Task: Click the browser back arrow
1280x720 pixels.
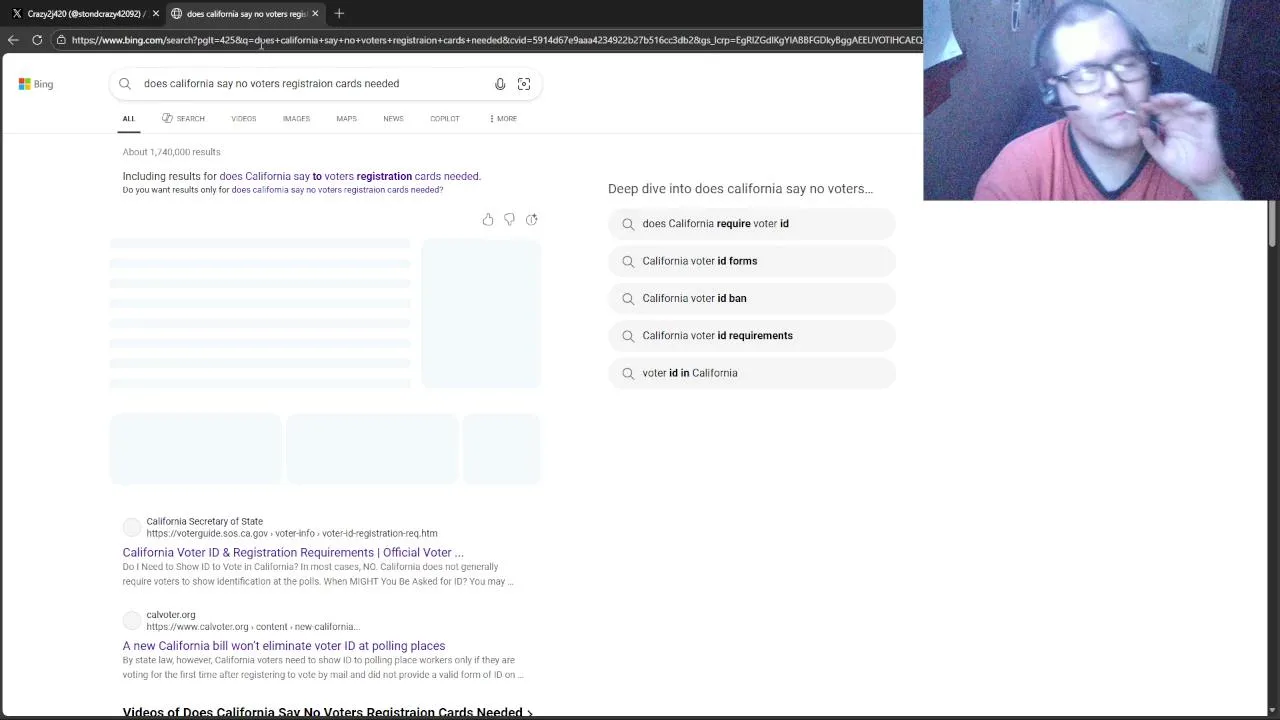Action: pyautogui.click(x=13, y=40)
